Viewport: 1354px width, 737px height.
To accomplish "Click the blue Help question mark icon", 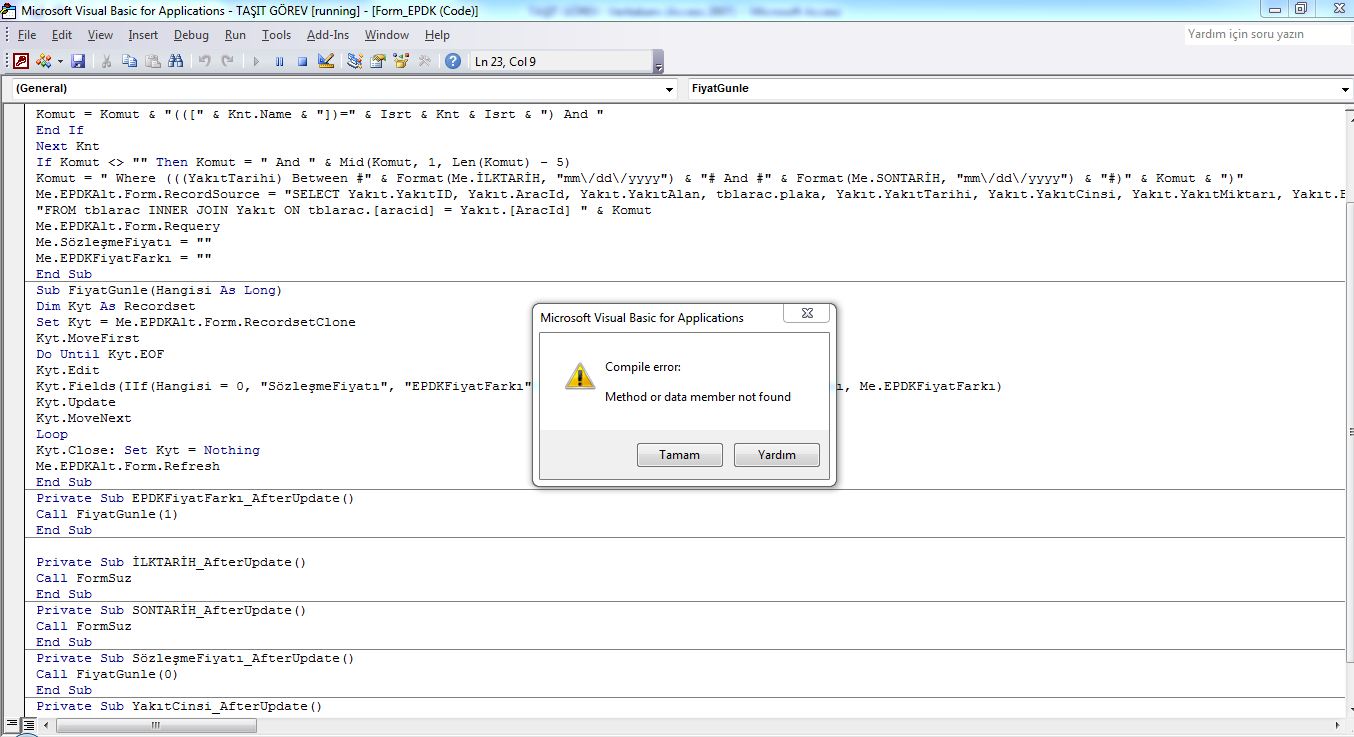I will point(453,61).
